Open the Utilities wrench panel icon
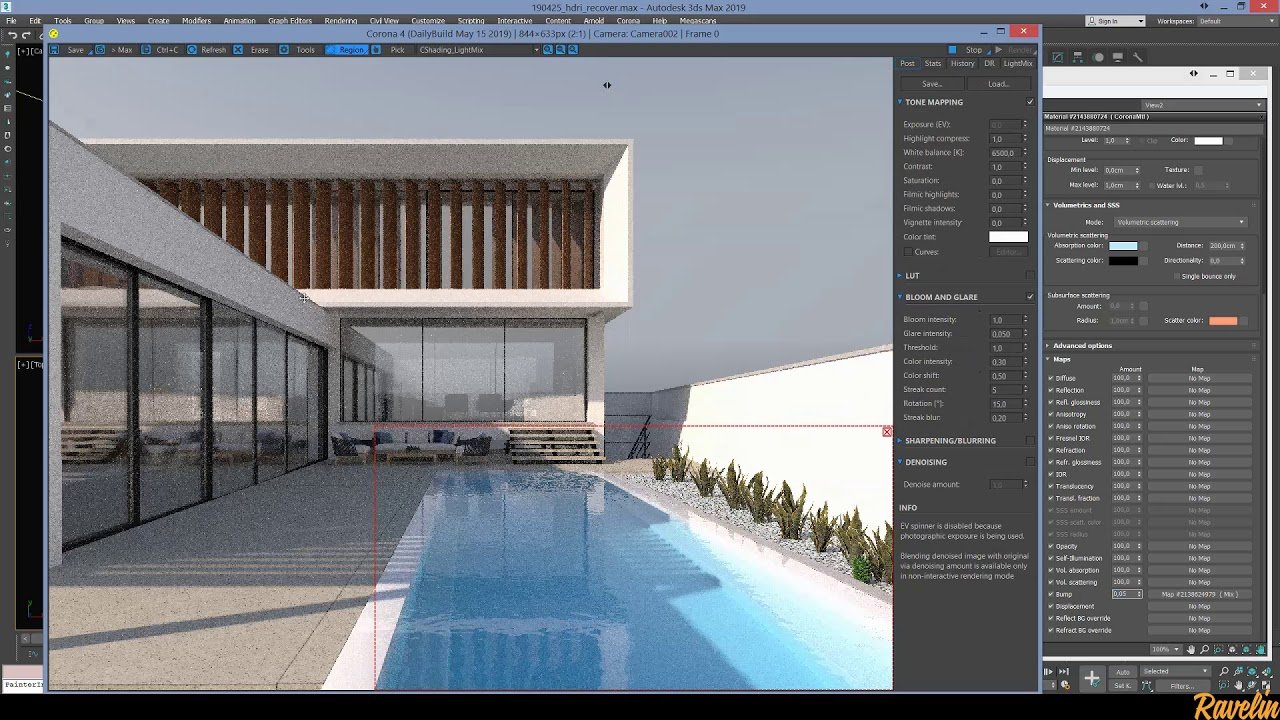Image resolution: width=1280 pixels, height=720 pixels. [x=1136, y=57]
